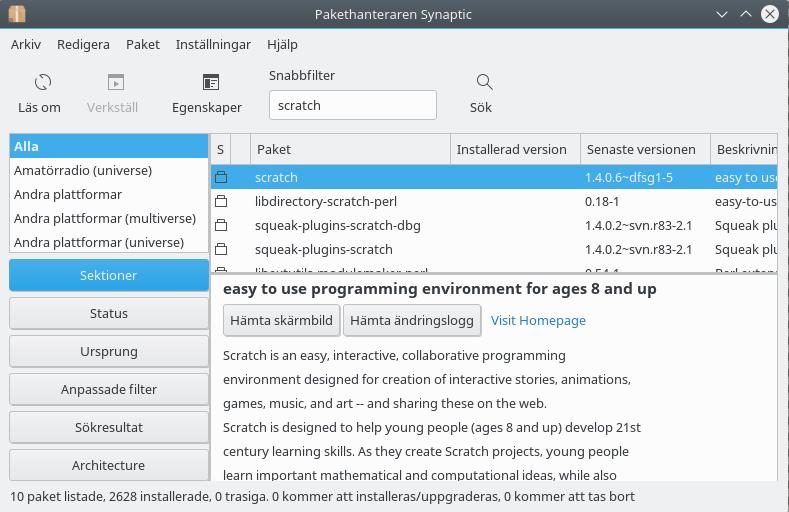The width and height of the screenshot is (789, 512).
Task: Open the Visit Homepage link
Action: [x=538, y=320]
